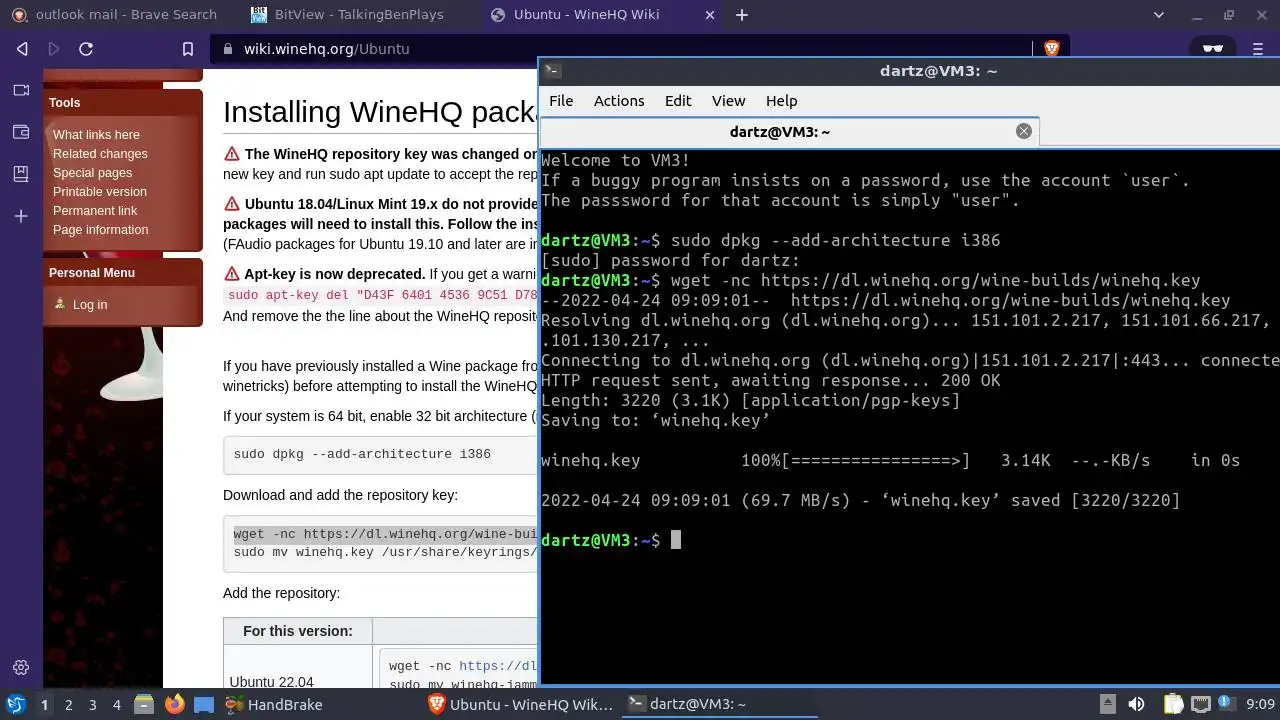Click the terminal window icon in title bar
Screen dimensions: 1280x720
pyautogui.click(x=552, y=71)
